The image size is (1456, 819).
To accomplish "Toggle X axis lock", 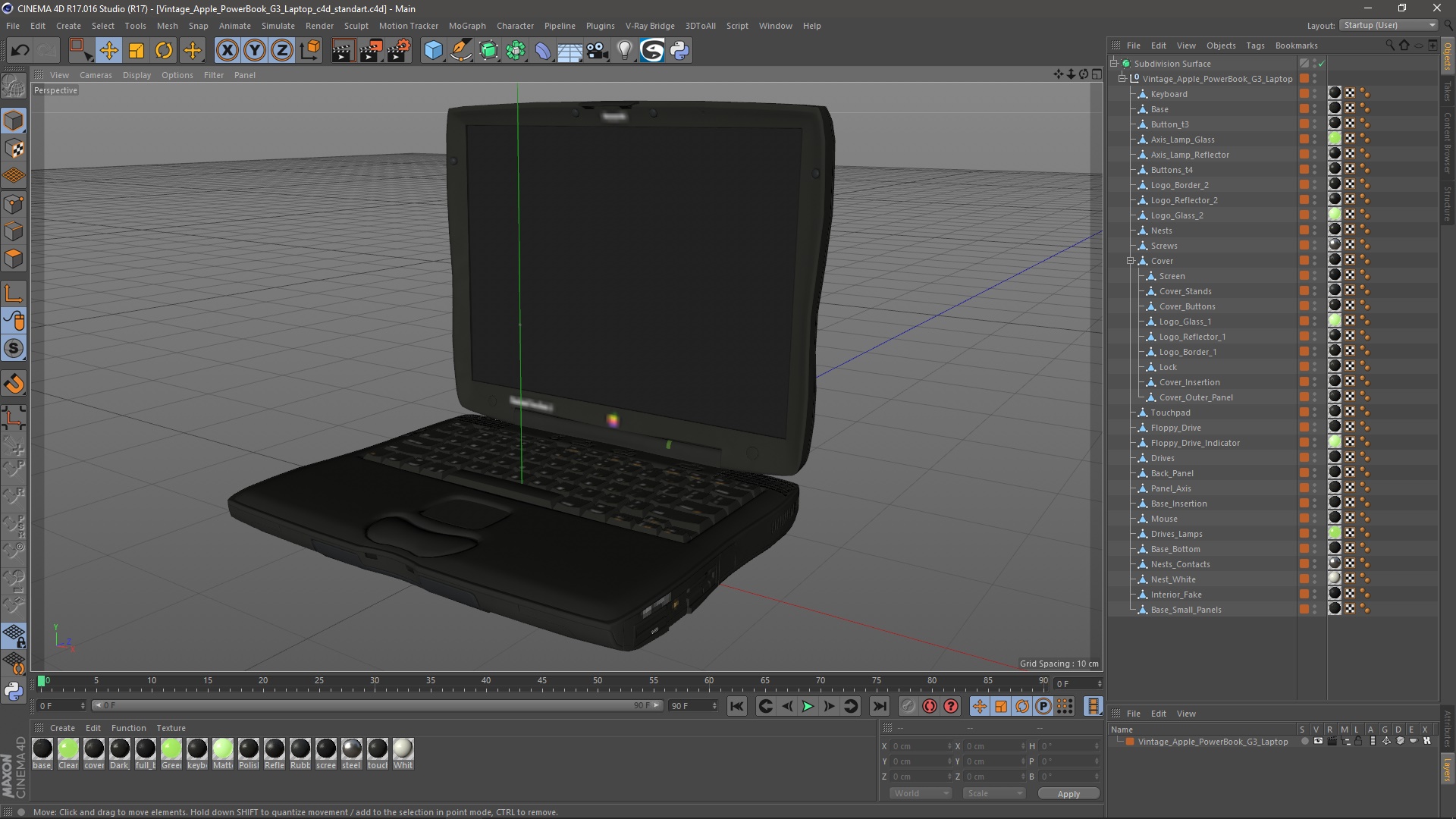I will pos(227,51).
